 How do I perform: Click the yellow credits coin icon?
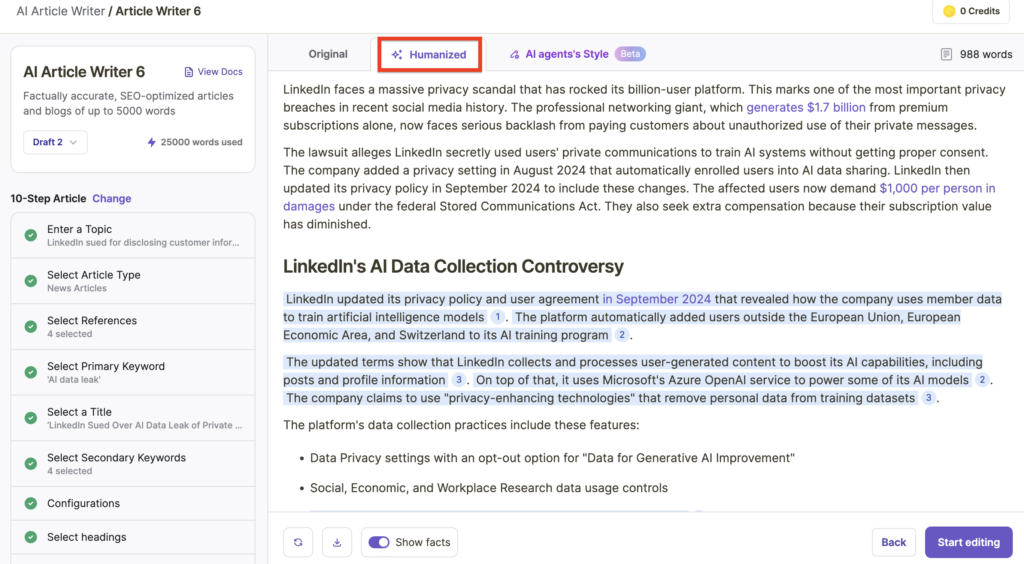point(949,11)
